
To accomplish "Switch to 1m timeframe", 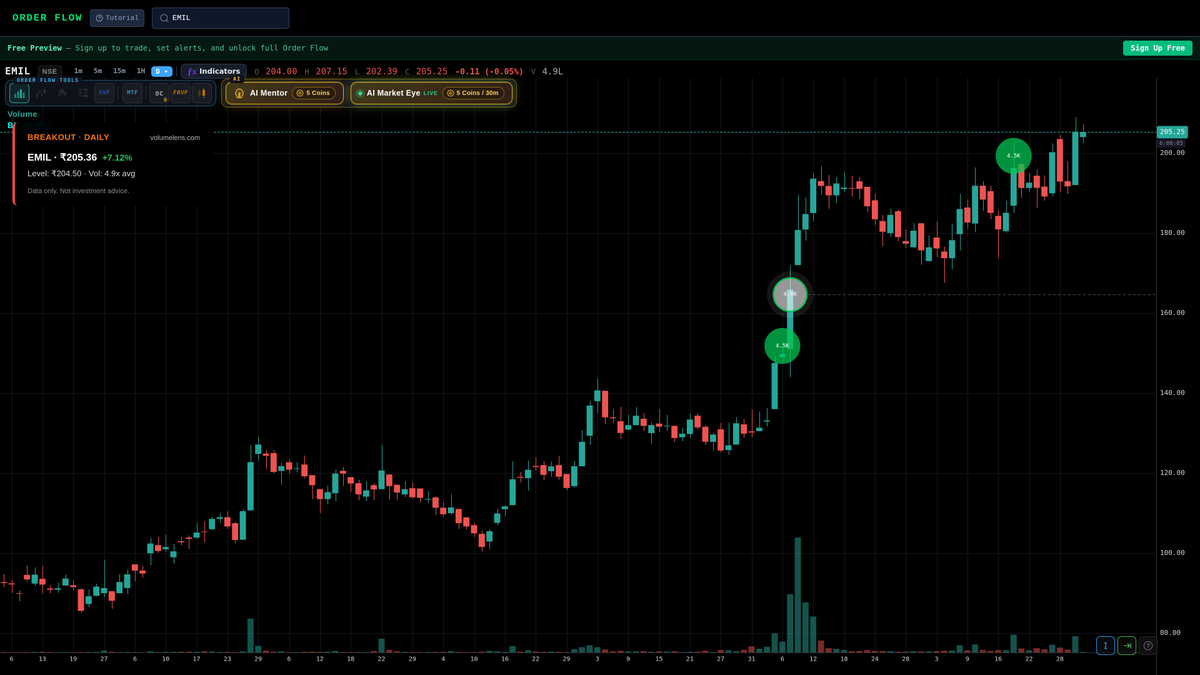I will (78, 71).
